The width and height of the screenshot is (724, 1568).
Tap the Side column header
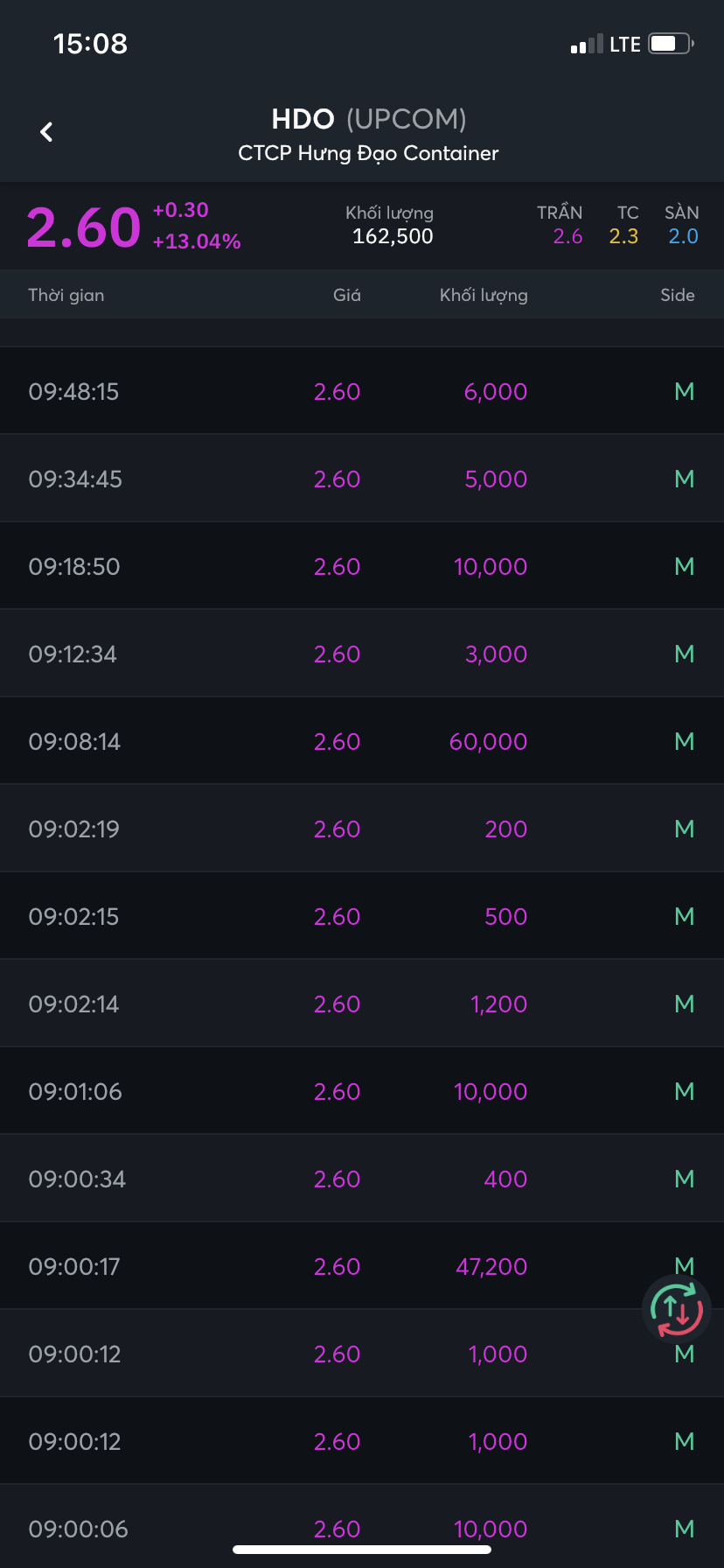pyautogui.click(x=677, y=295)
